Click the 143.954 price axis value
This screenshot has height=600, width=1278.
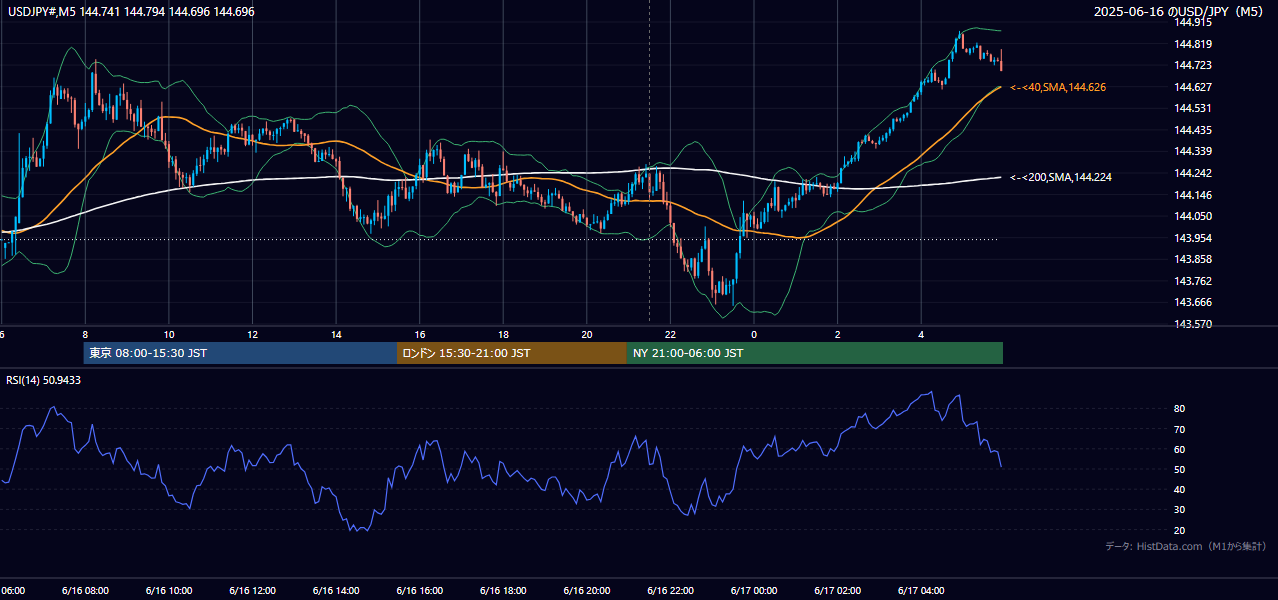click(1193, 238)
